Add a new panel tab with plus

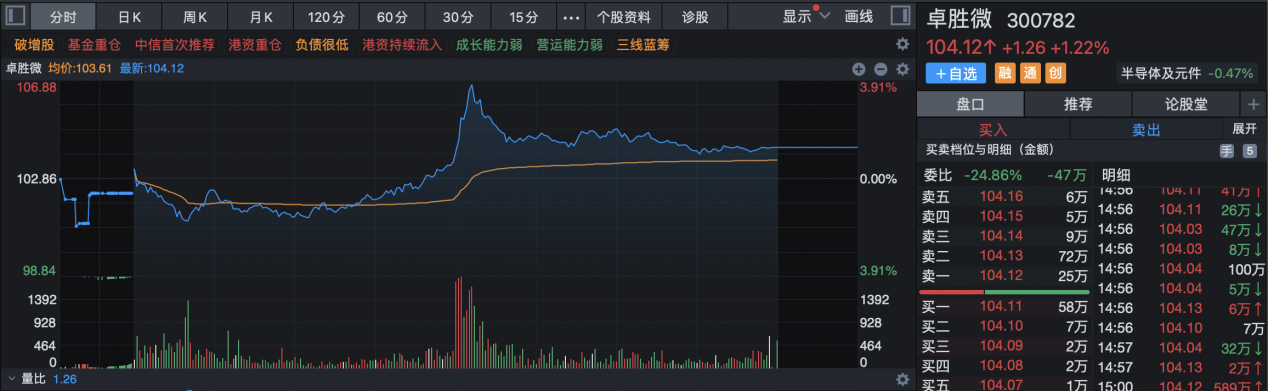tap(1253, 104)
